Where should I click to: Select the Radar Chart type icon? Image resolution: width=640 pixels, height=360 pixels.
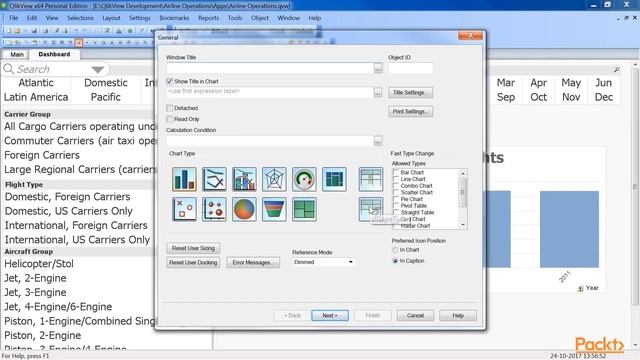pos(274,179)
